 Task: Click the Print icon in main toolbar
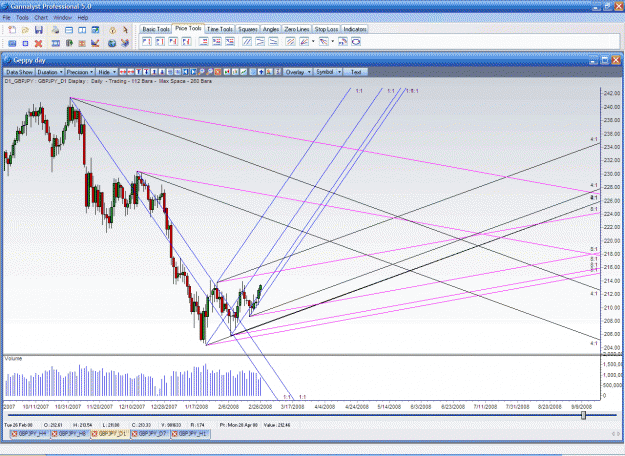(55, 30)
